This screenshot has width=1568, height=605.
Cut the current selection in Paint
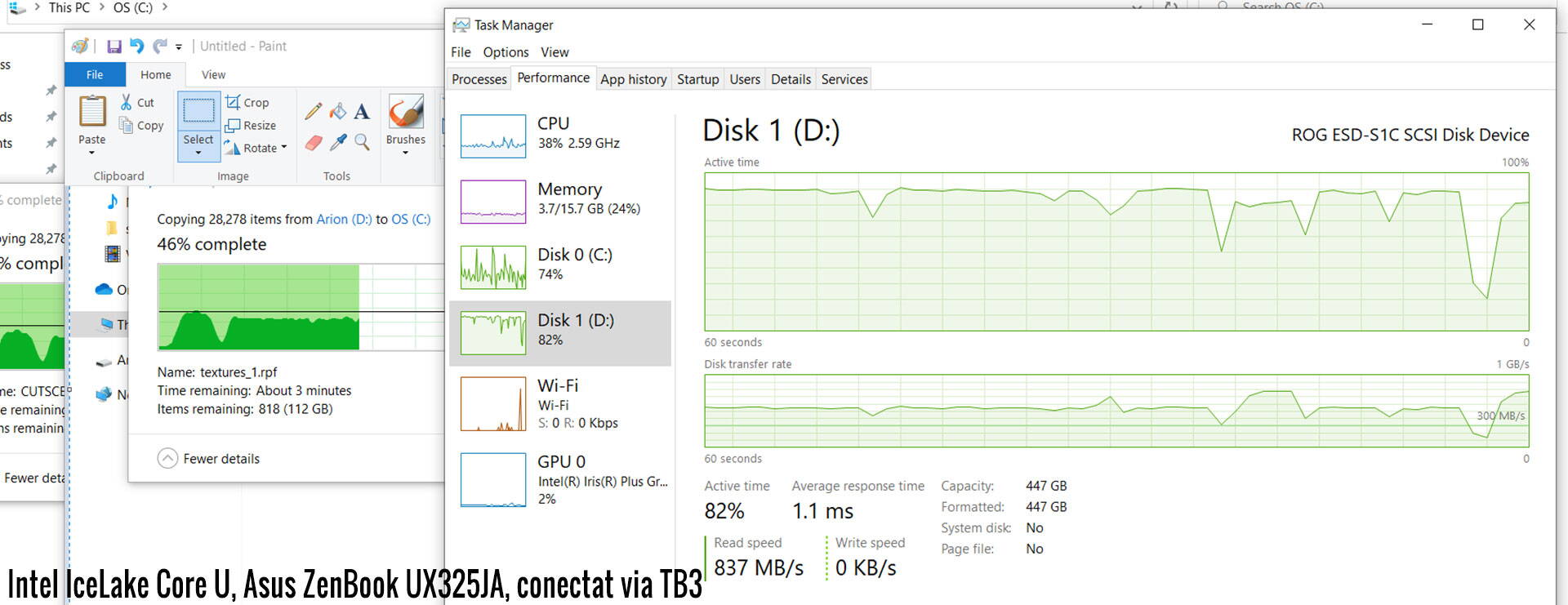click(138, 103)
